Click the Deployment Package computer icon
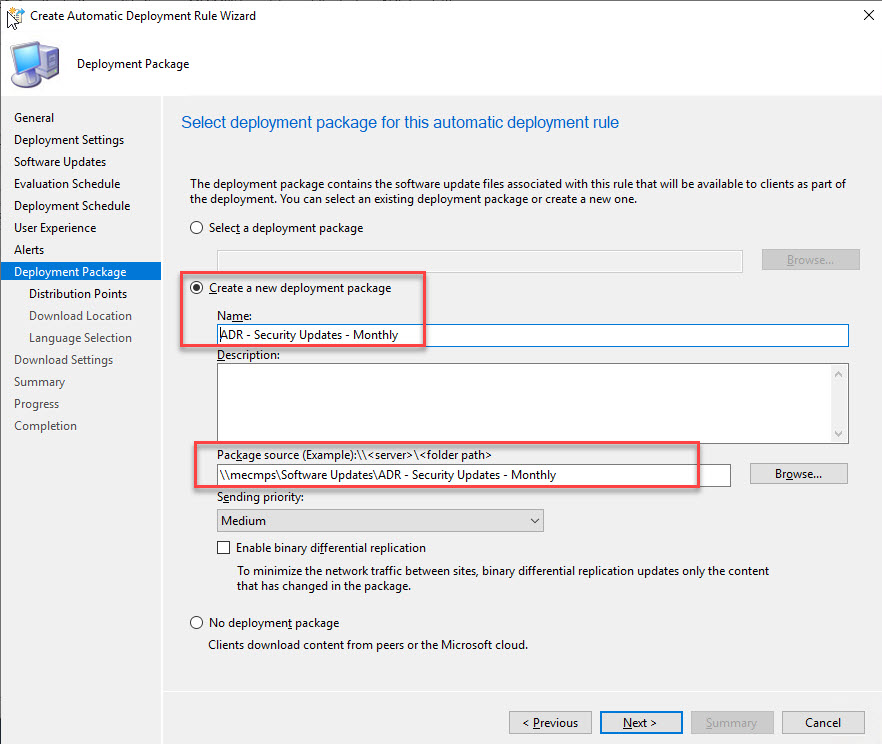 click(35, 65)
